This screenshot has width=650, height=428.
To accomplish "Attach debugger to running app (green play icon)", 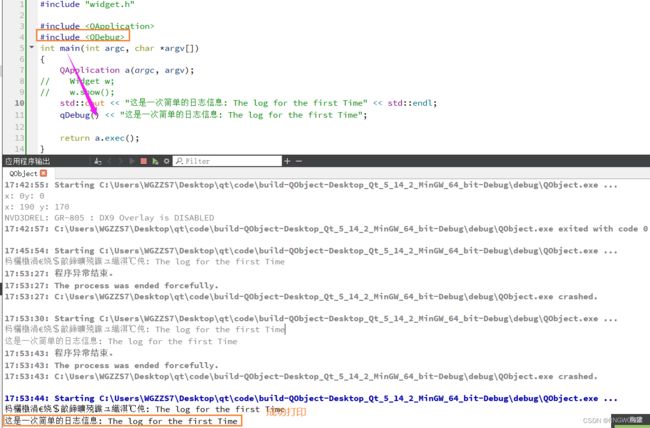I will coord(155,161).
